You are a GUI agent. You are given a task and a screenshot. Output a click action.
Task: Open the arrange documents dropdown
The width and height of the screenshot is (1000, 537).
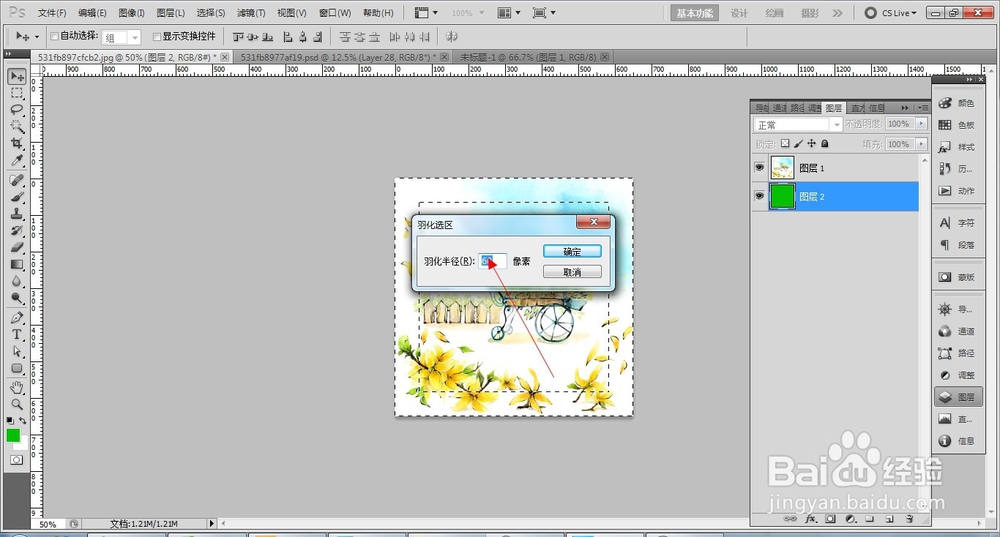[509, 13]
